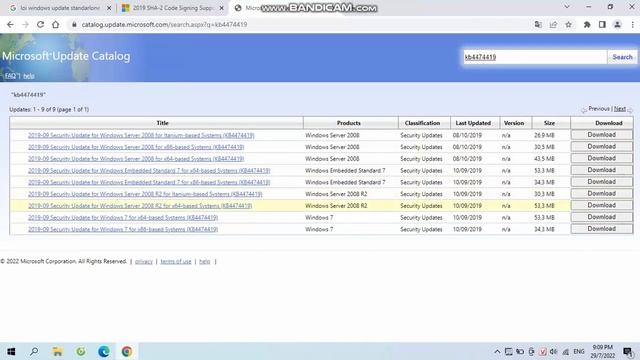Download the Server 2008 R2 Itanium update
This screenshot has width=640, height=360.
(602, 194)
